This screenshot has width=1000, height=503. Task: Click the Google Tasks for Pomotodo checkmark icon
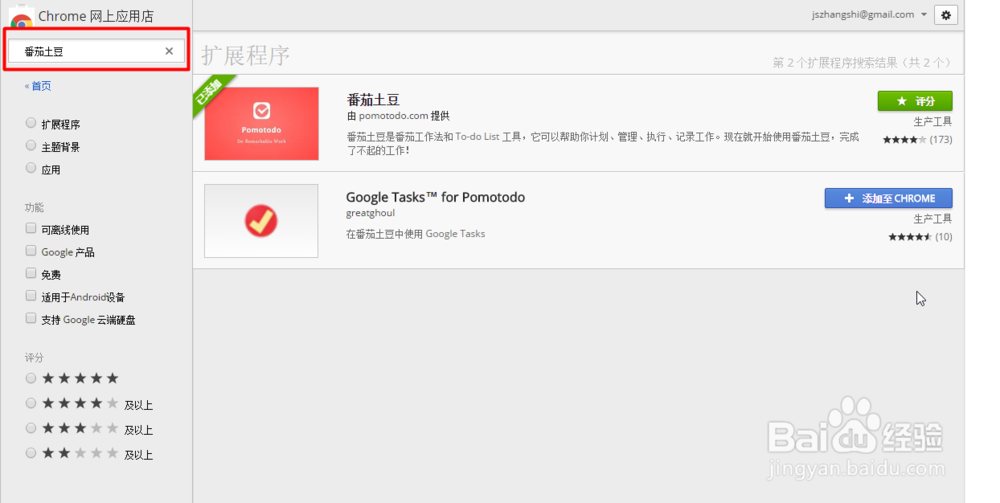tap(261, 221)
